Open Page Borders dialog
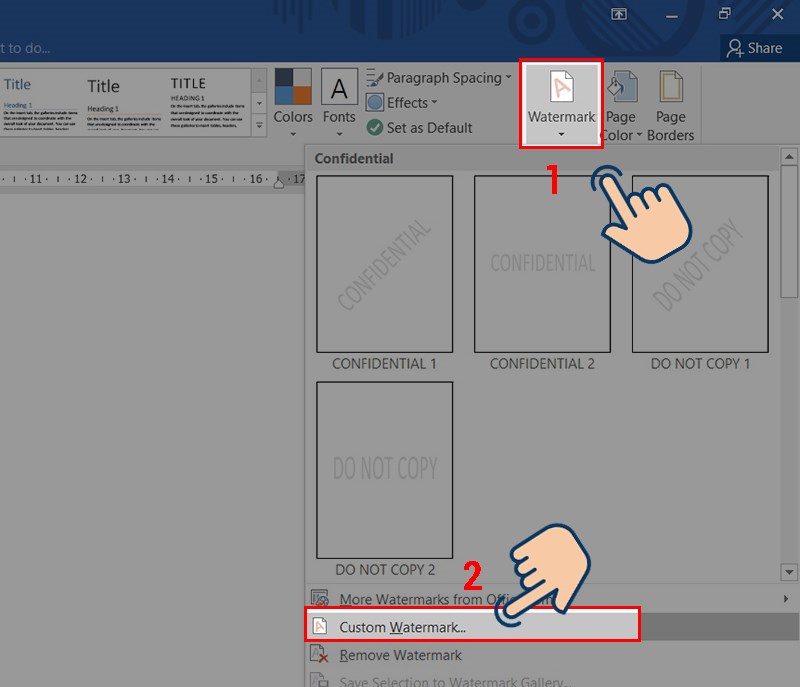 [670, 106]
